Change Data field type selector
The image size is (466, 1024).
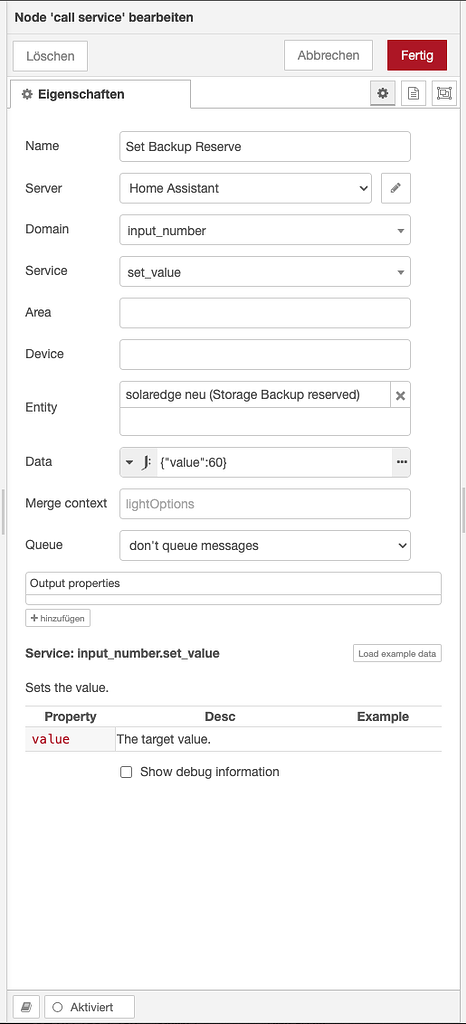pyautogui.click(x=139, y=462)
